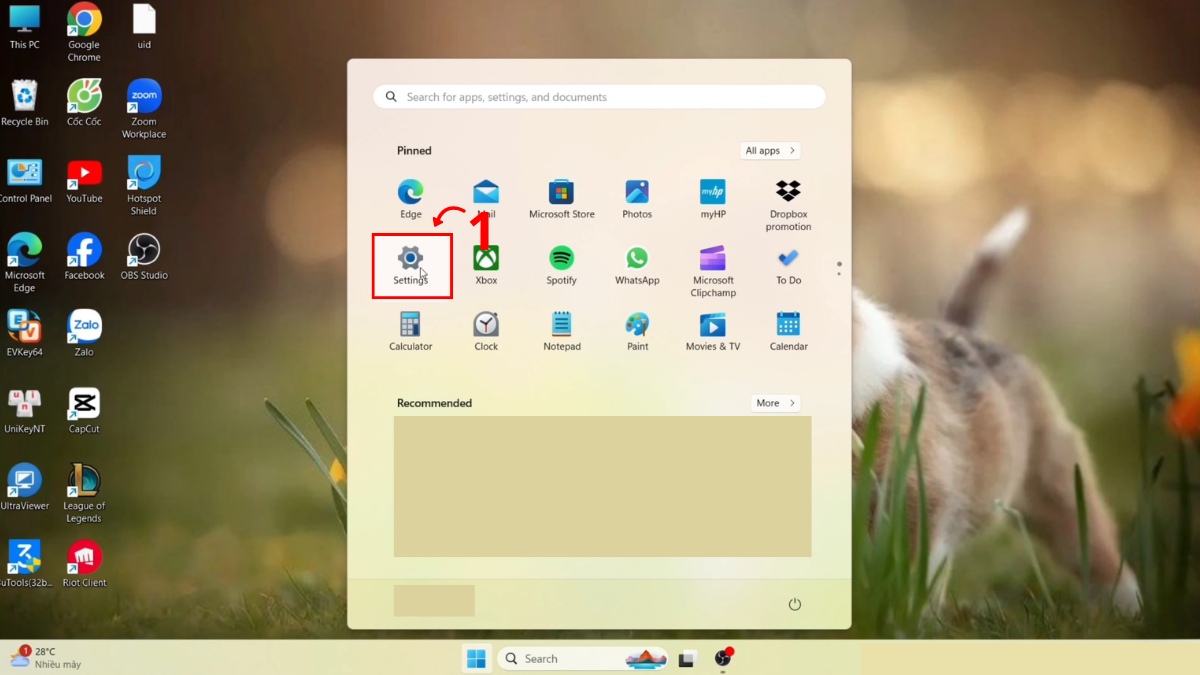This screenshot has width=1200, height=675.
Task: Select Cốc Cốc desktop shortcut
Action: pyautogui.click(x=84, y=103)
